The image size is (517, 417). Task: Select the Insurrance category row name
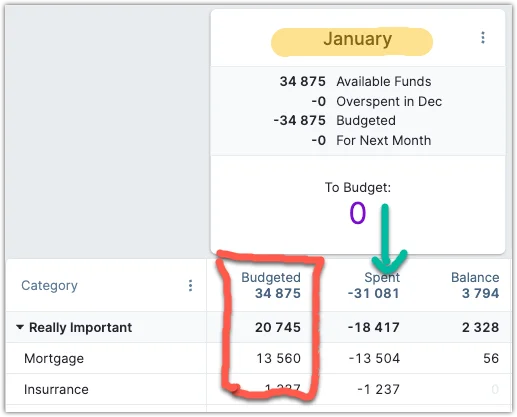coord(56,389)
